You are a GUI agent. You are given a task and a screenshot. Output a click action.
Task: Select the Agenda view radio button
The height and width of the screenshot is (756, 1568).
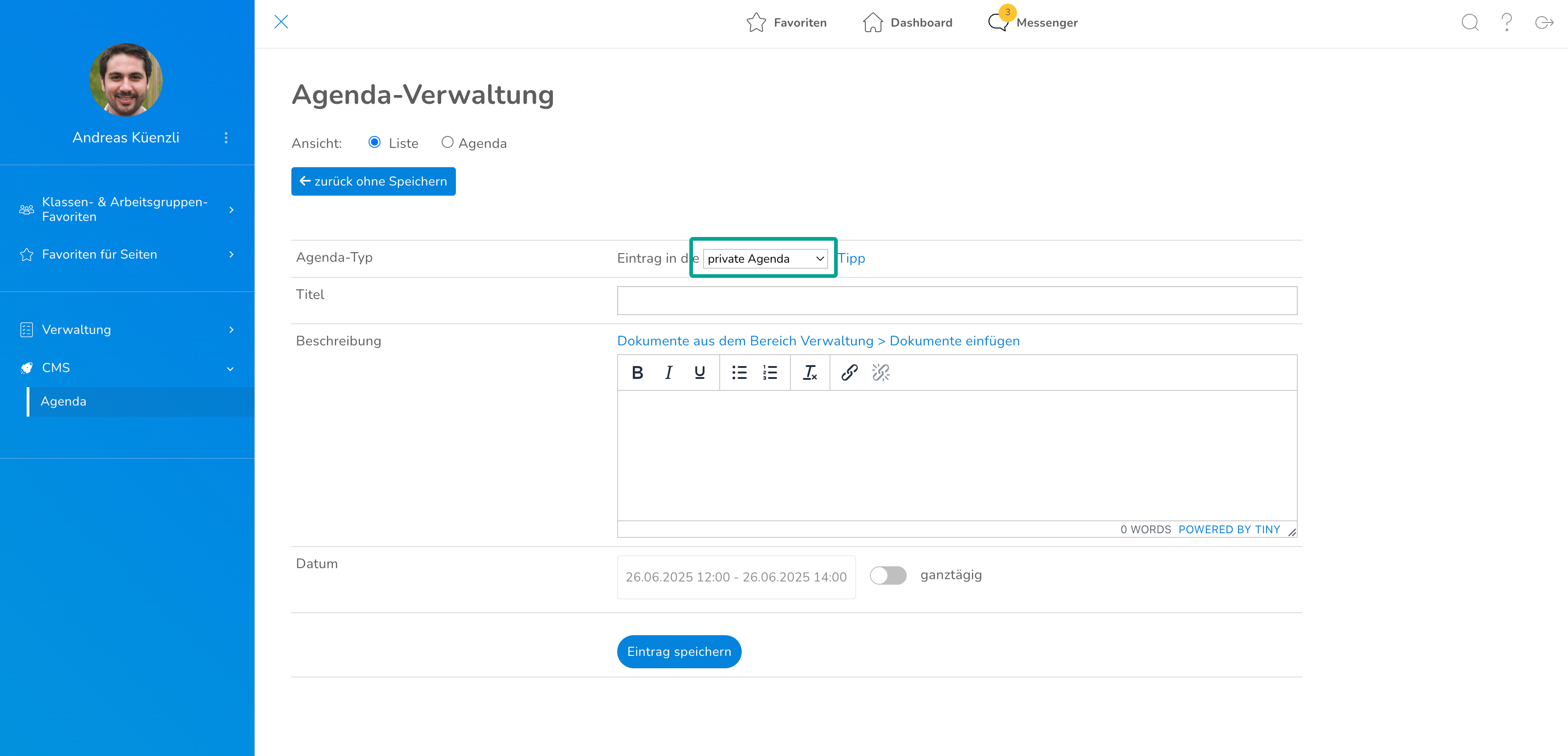(448, 142)
